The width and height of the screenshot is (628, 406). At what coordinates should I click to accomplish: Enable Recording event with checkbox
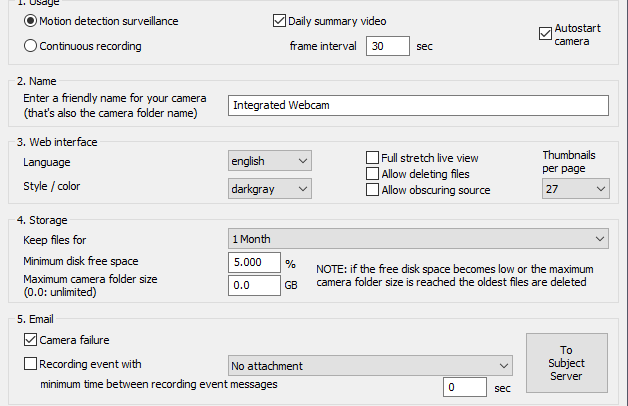point(30,364)
